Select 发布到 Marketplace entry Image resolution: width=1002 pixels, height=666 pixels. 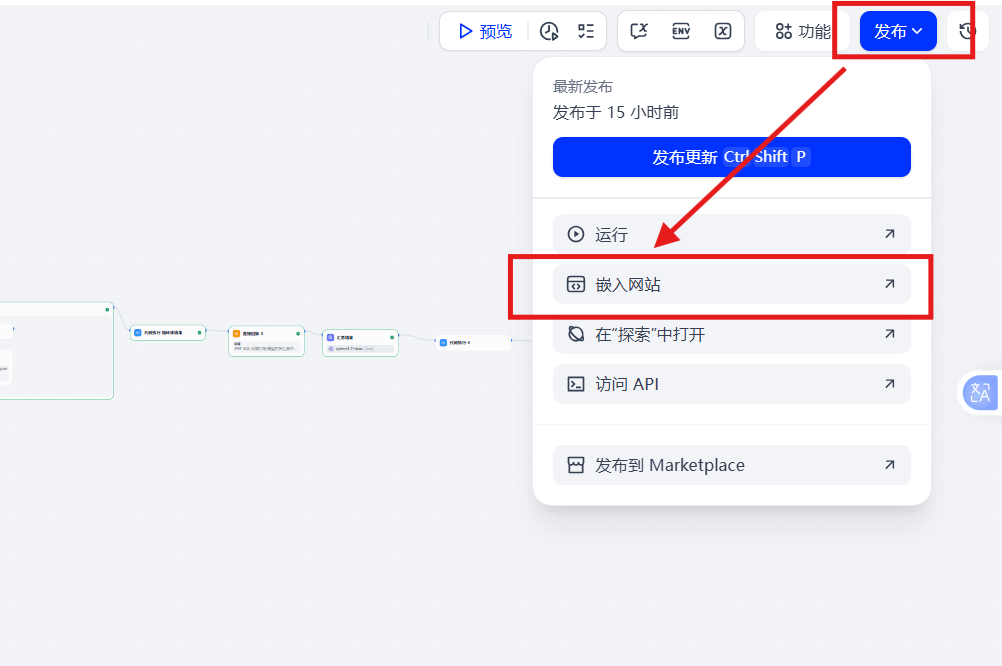pos(732,465)
